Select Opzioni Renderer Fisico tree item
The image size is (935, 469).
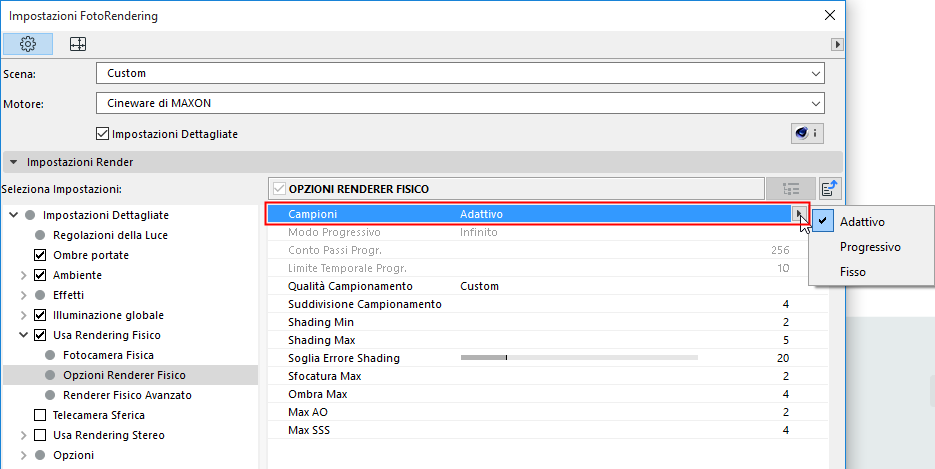(124, 375)
